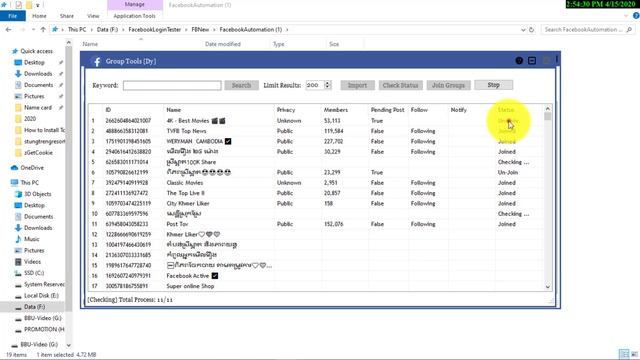The height and width of the screenshot is (360, 640).
Task: Open the 2020 pinned folder
Action: point(30,119)
